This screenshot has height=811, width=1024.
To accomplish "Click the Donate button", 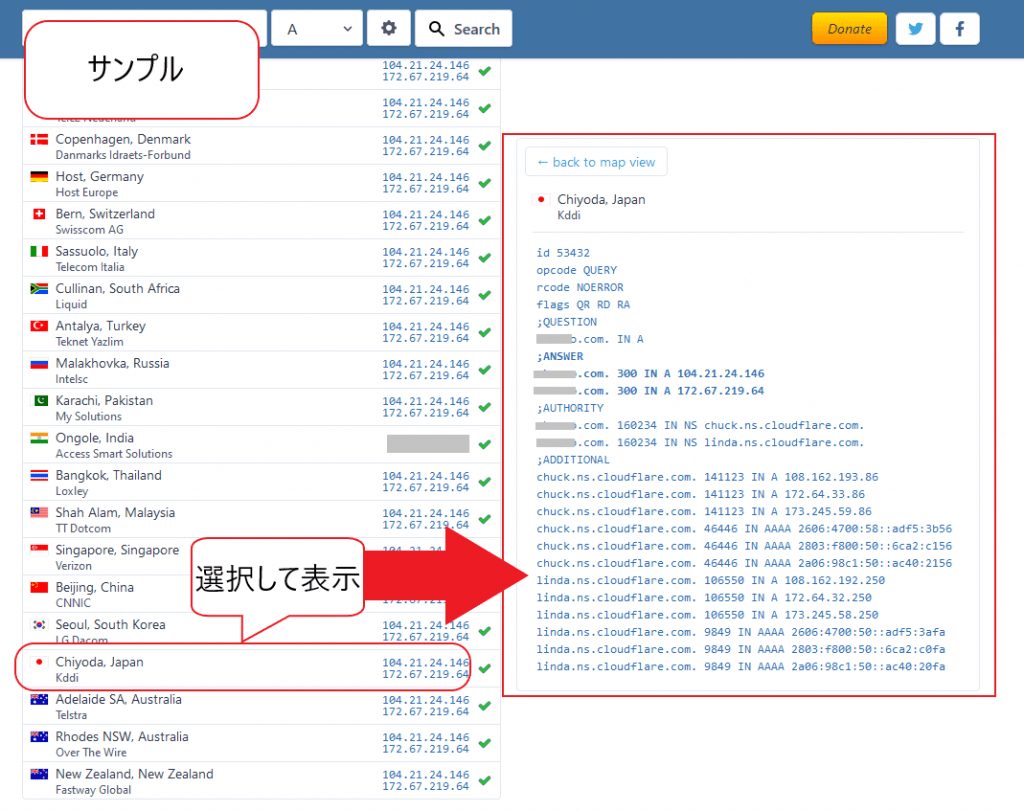I will [849, 29].
